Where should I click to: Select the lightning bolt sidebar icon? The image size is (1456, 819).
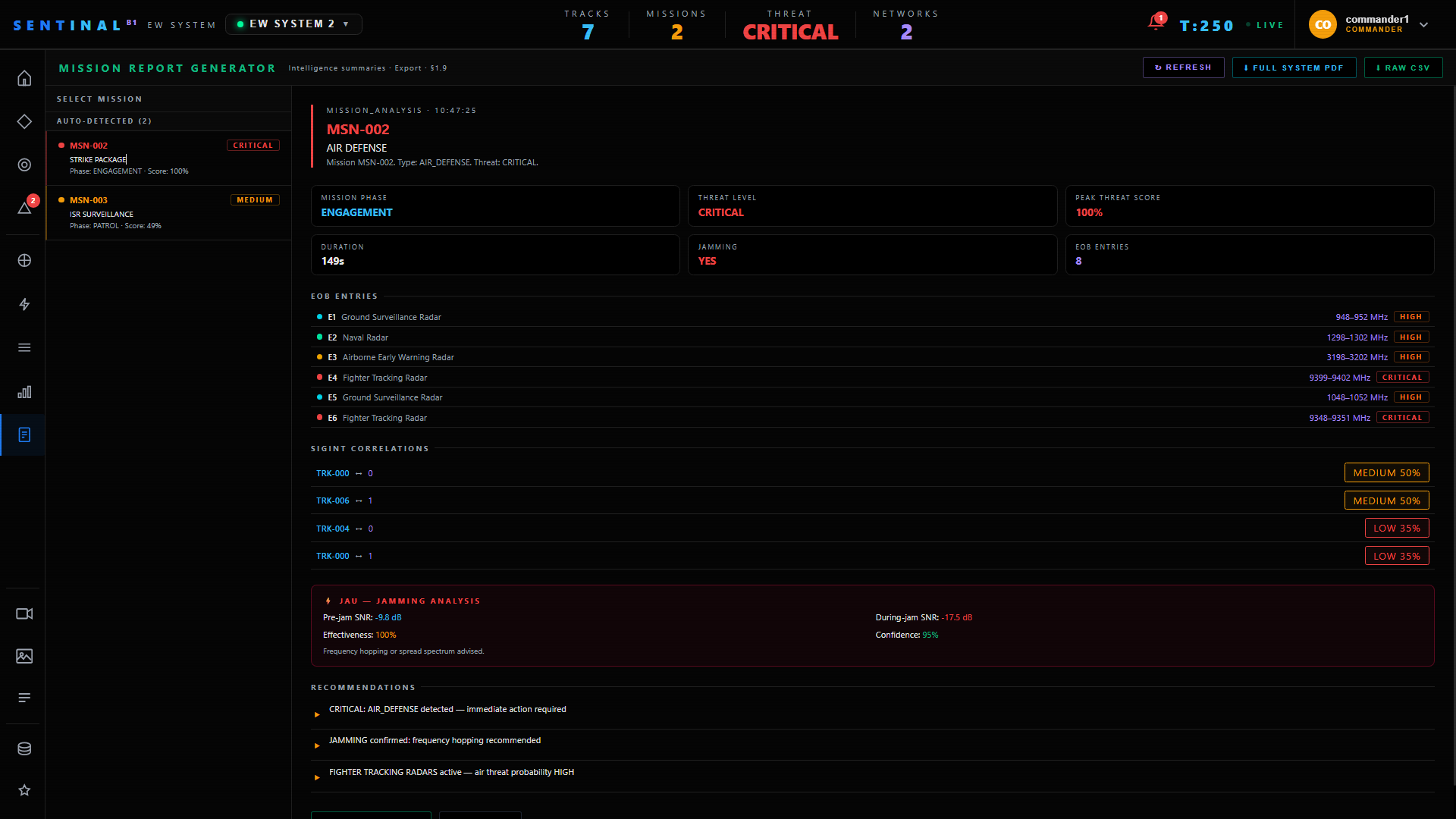pyautogui.click(x=24, y=304)
